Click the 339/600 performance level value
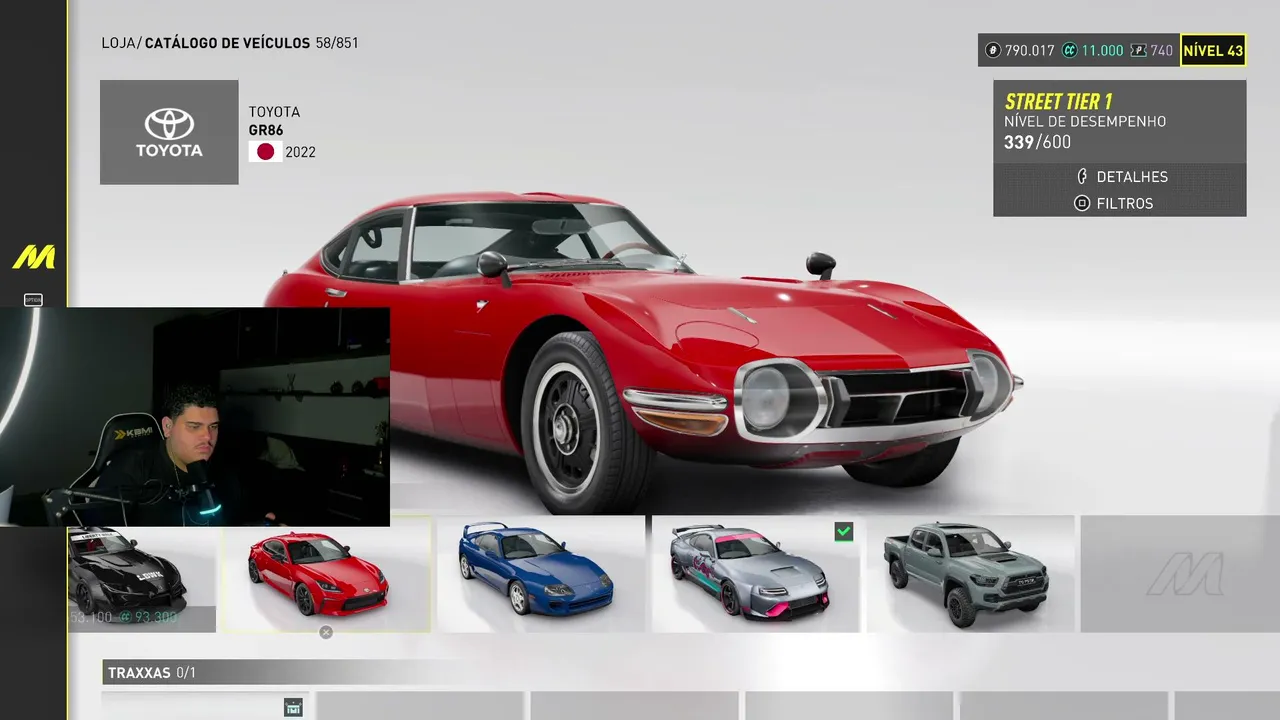 pos(1037,142)
